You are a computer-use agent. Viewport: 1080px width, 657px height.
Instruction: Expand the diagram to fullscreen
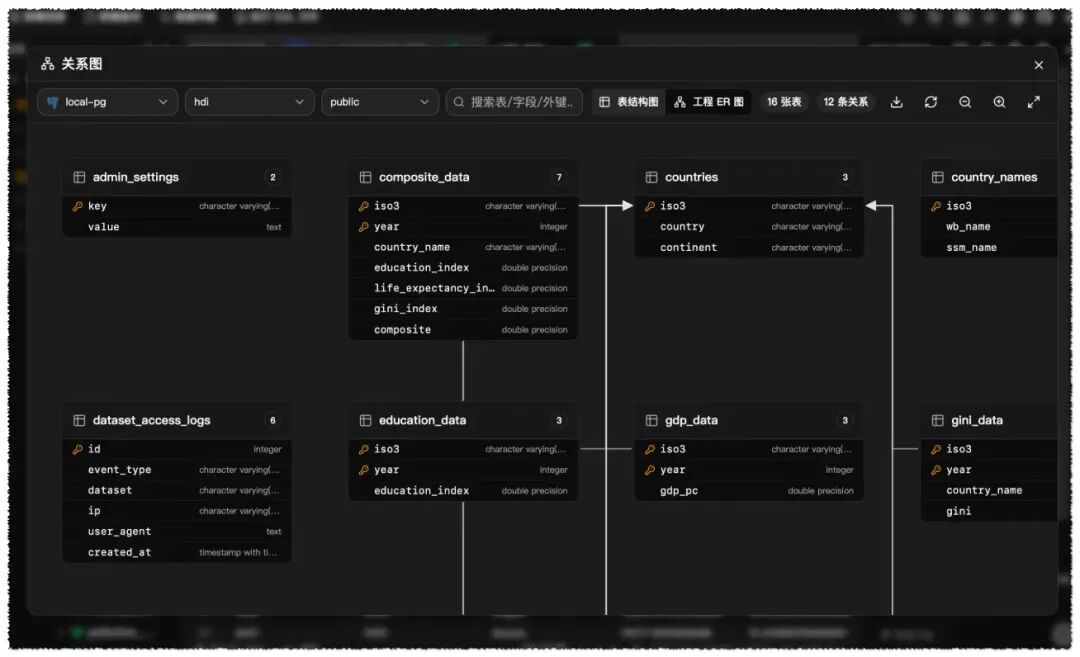[x=1033, y=102]
